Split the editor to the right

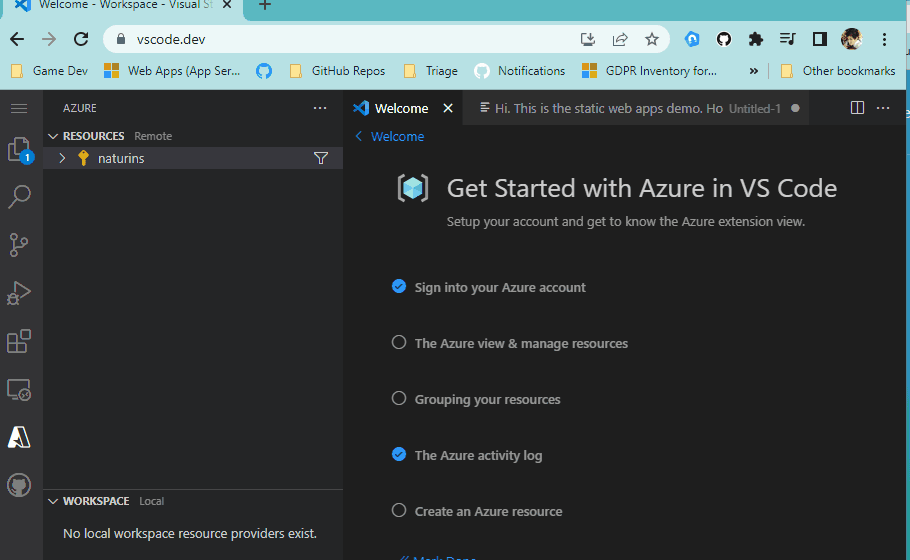(x=857, y=108)
